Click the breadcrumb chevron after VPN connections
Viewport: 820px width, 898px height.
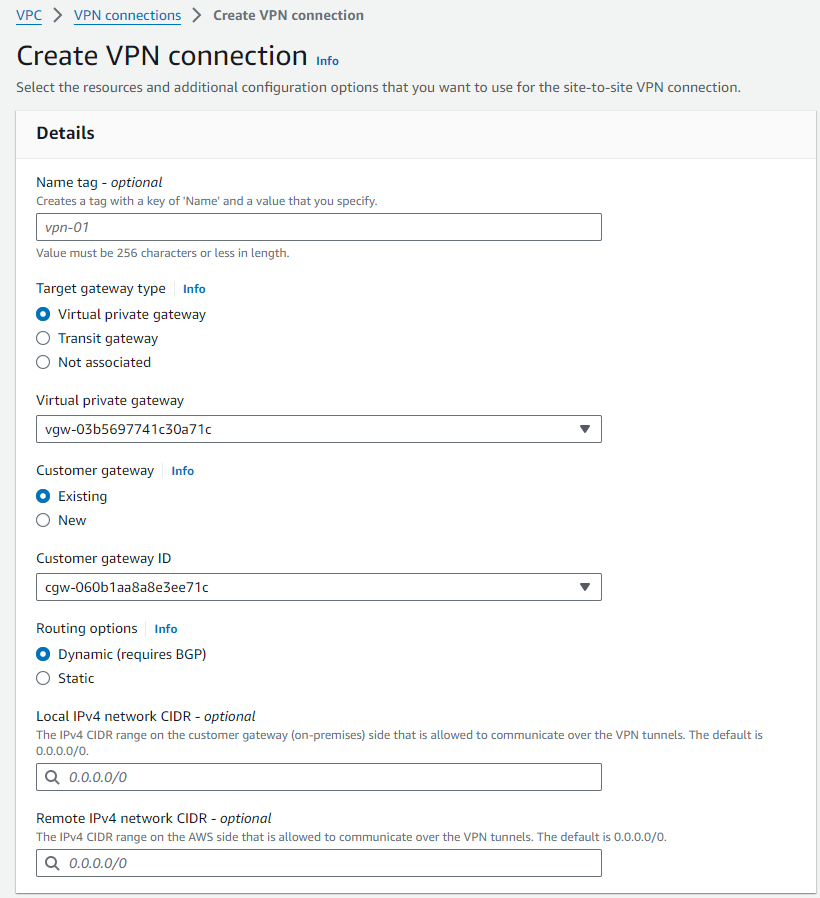(x=197, y=16)
